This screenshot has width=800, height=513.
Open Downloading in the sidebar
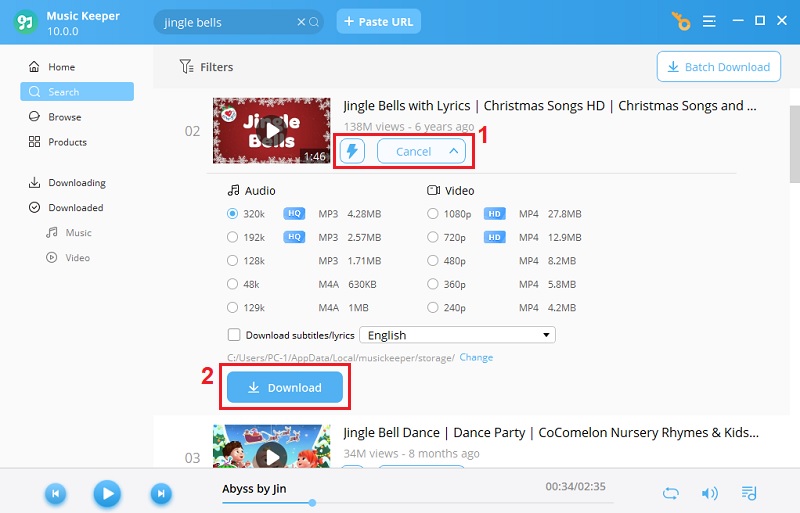(76, 183)
